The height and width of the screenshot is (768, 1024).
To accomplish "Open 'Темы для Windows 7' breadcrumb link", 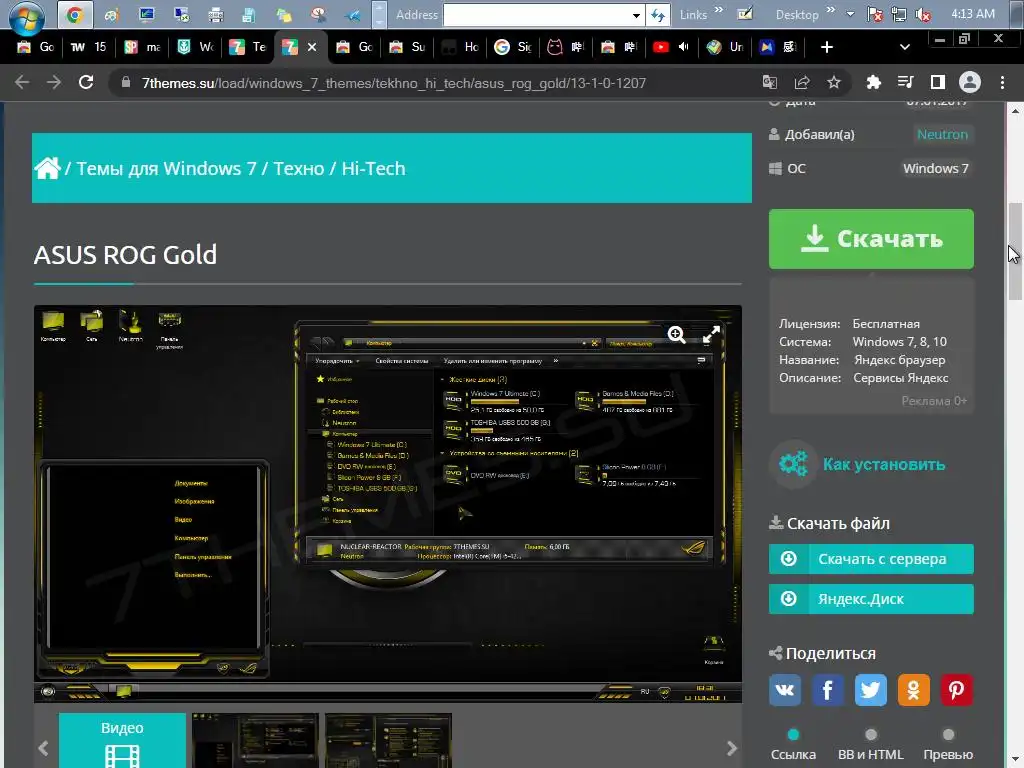I will 167,168.
